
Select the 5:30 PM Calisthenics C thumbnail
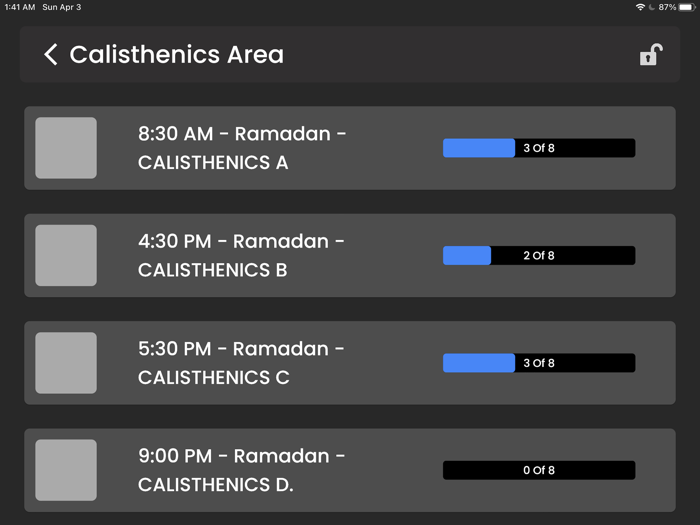(66, 363)
